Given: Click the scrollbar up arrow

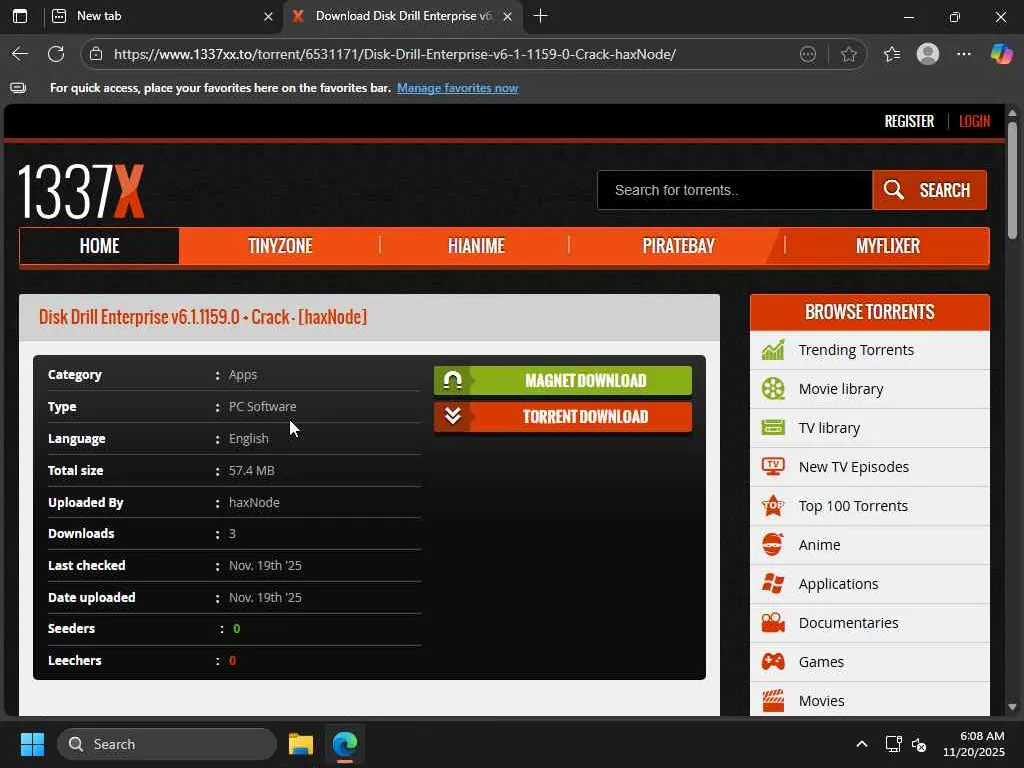Looking at the screenshot, I should 1012,113.
